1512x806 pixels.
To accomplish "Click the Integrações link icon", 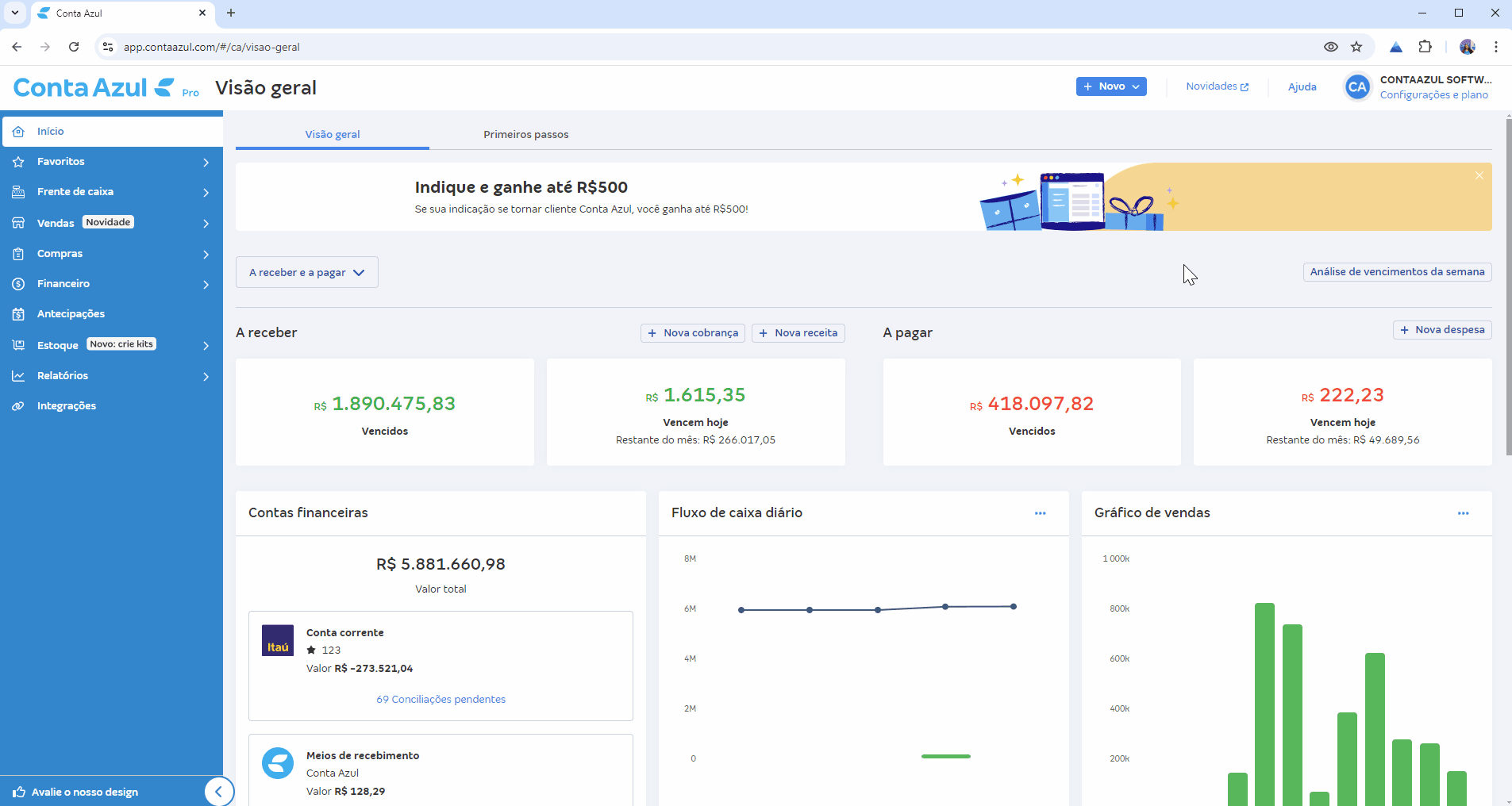I will pos(18,406).
